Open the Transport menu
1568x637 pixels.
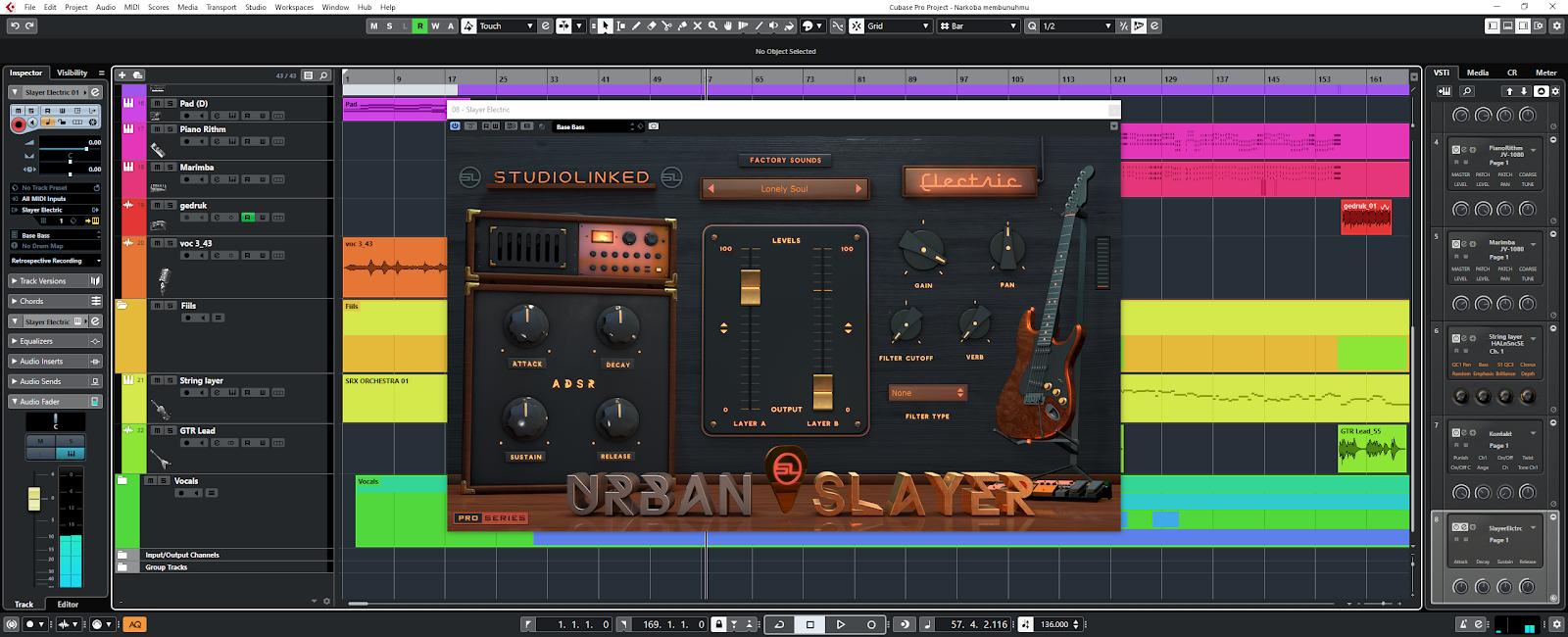click(220, 7)
